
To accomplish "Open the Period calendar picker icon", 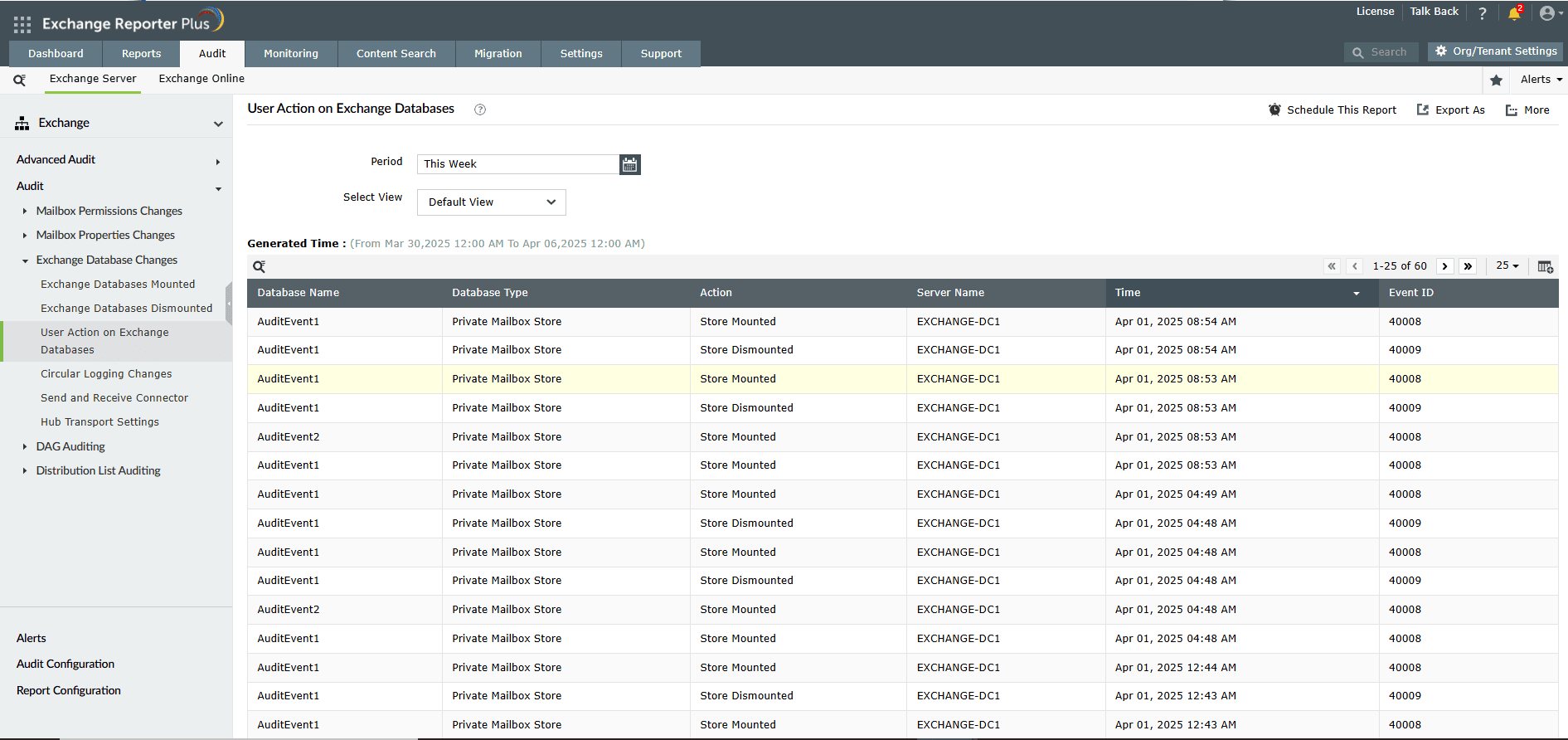I will (630, 164).
